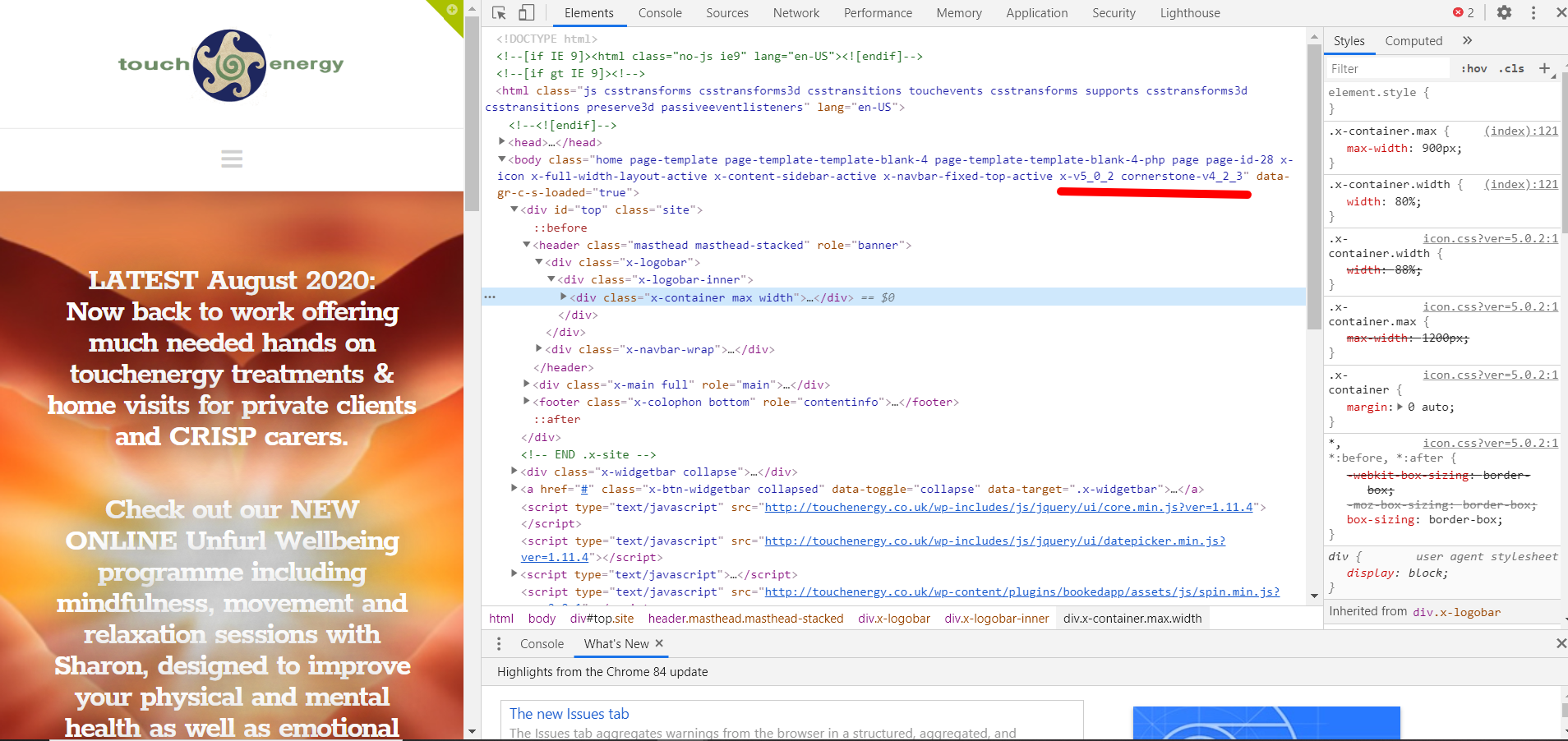Activate the inspect element picker icon
Viewport: 1568px width, 741px height.
coord(499,13)
